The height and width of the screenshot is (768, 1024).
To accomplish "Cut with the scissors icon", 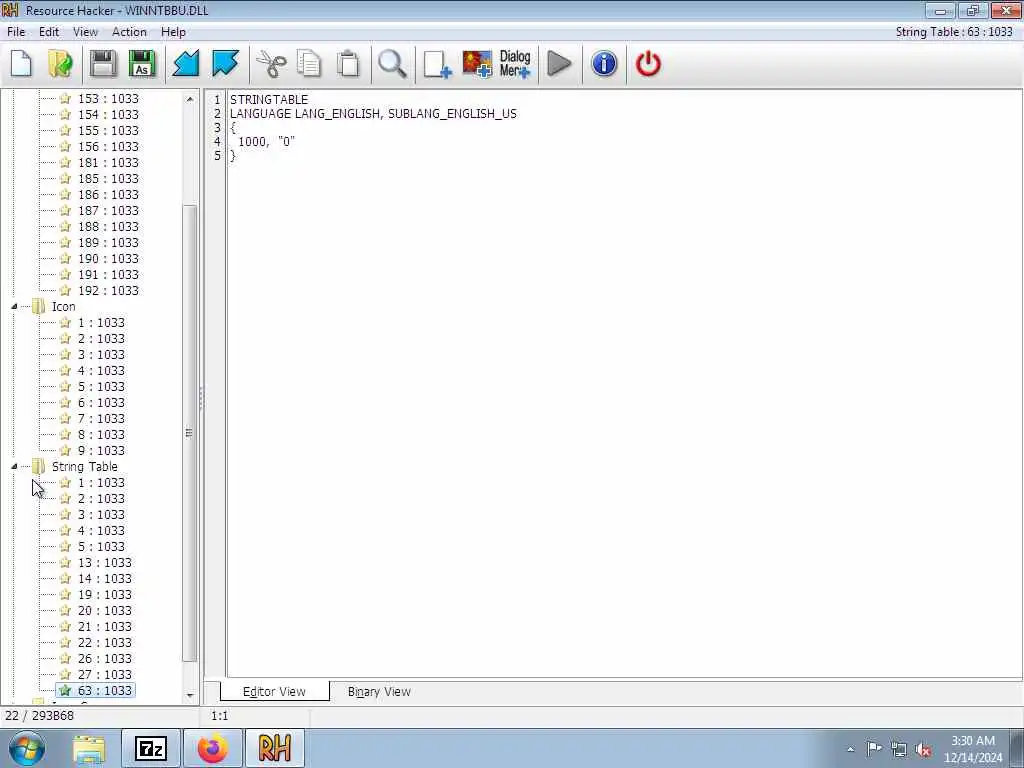I will tap(270, 64).
